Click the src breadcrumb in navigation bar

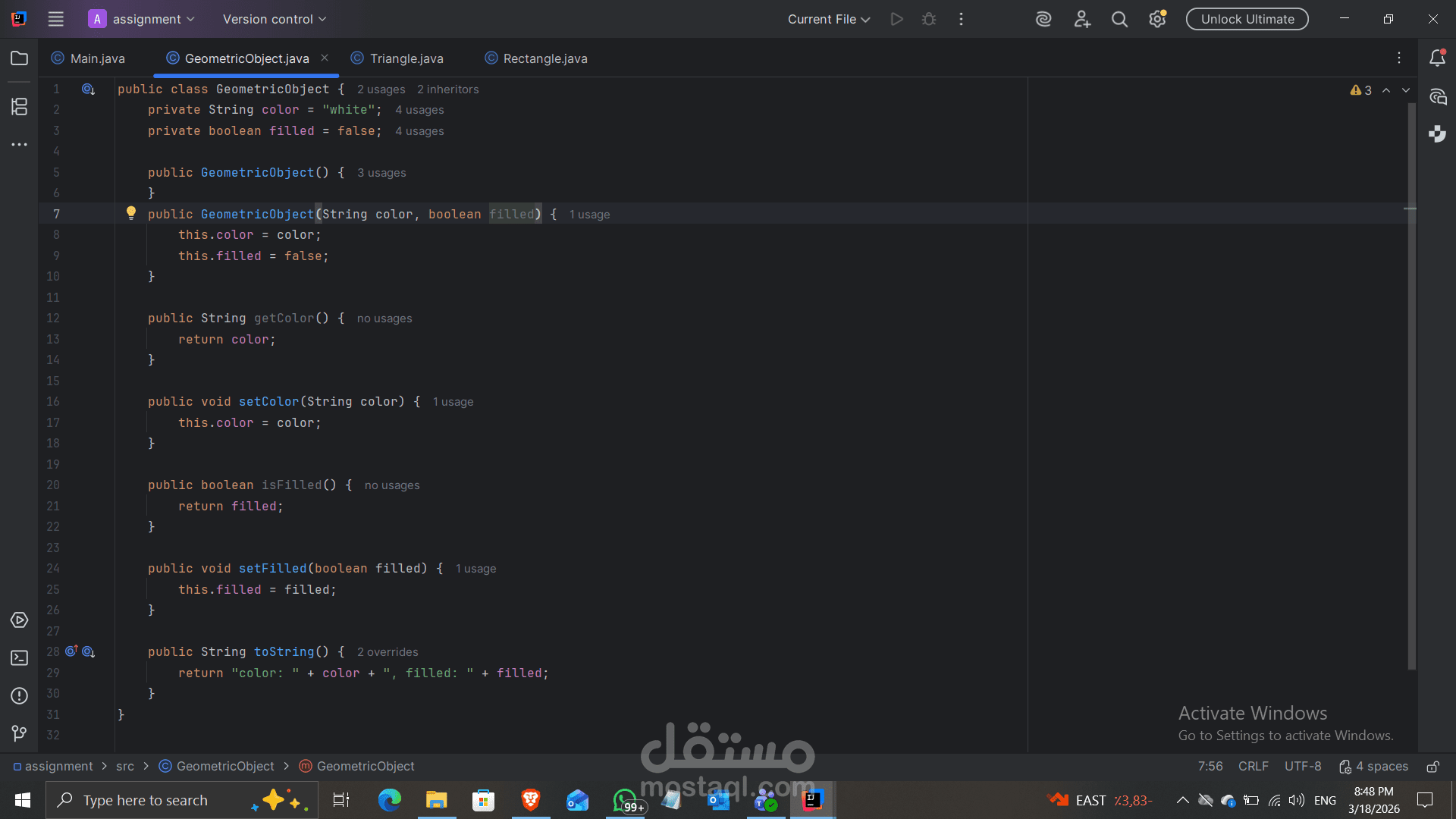click(x=125, y=767)
